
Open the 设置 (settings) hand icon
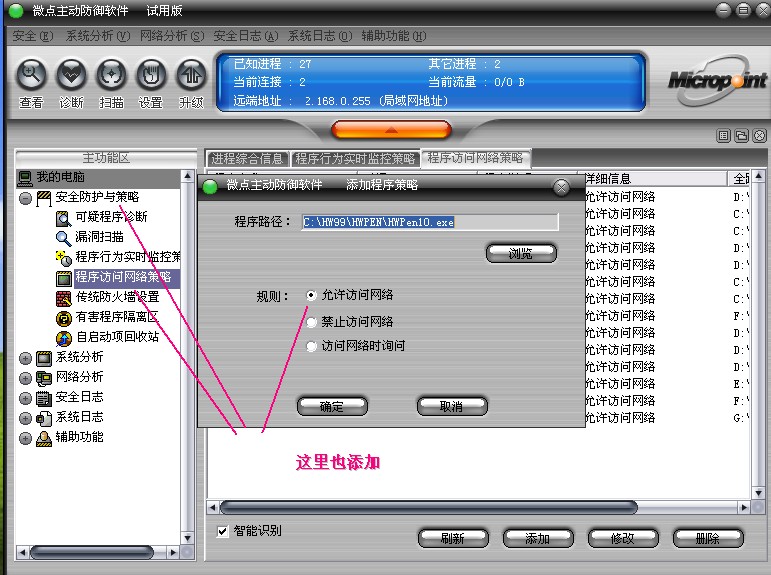pos(151,75)
